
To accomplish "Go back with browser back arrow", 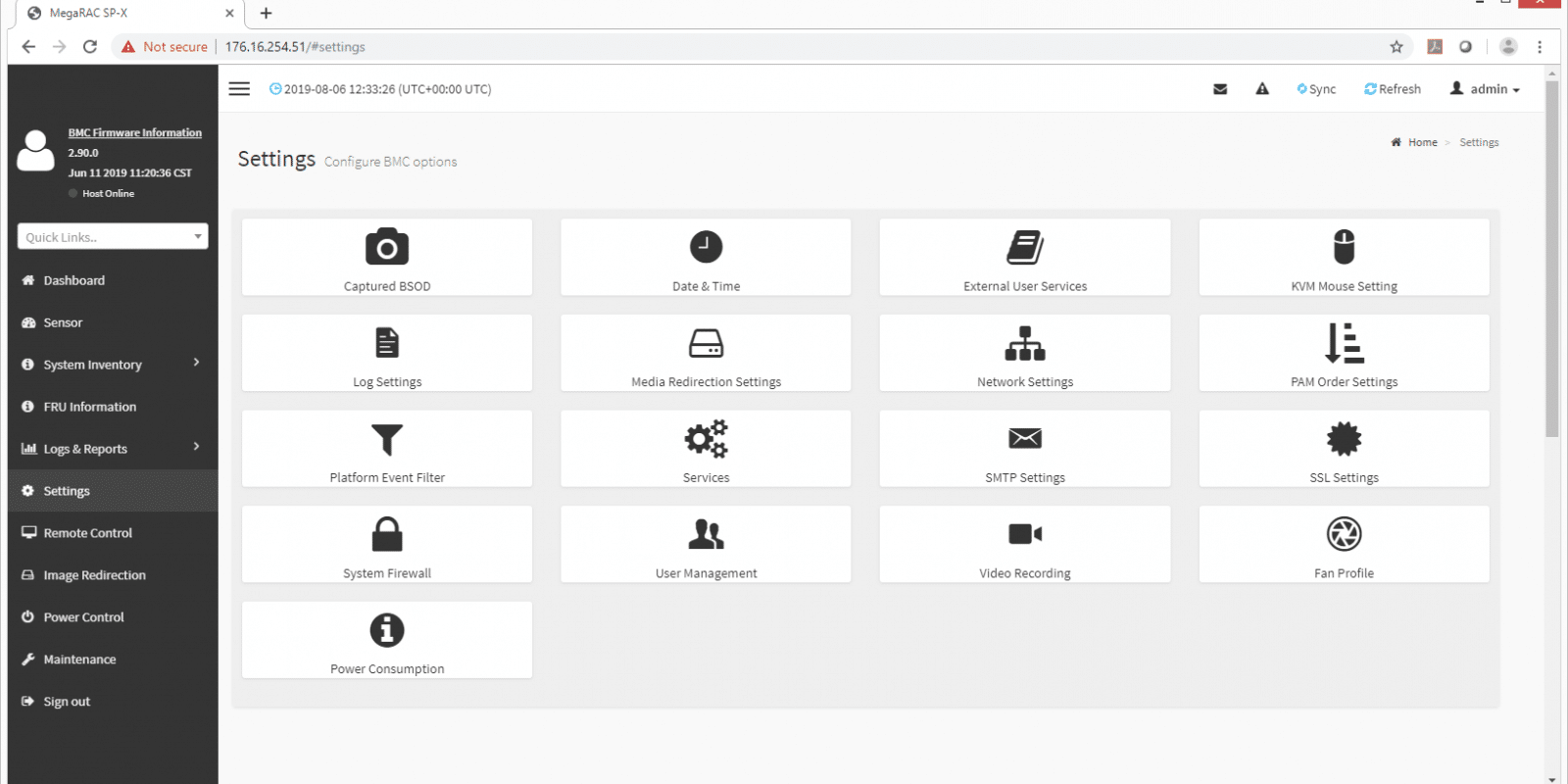I will pos(28,46).
